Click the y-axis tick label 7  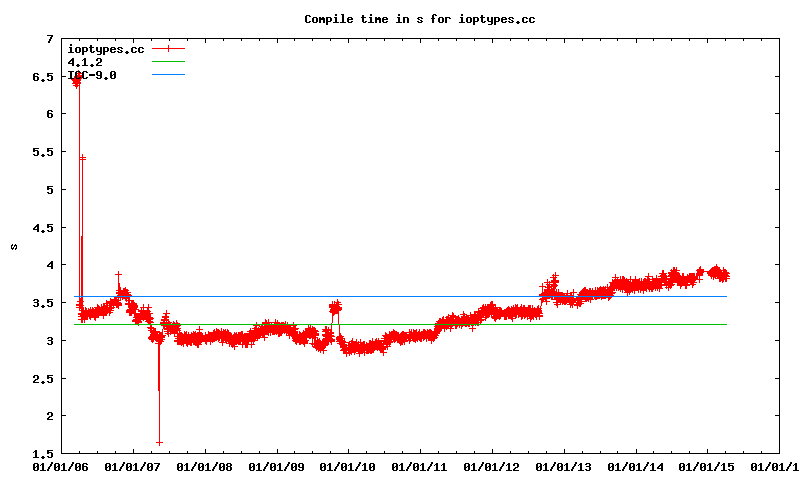point(50,39)
